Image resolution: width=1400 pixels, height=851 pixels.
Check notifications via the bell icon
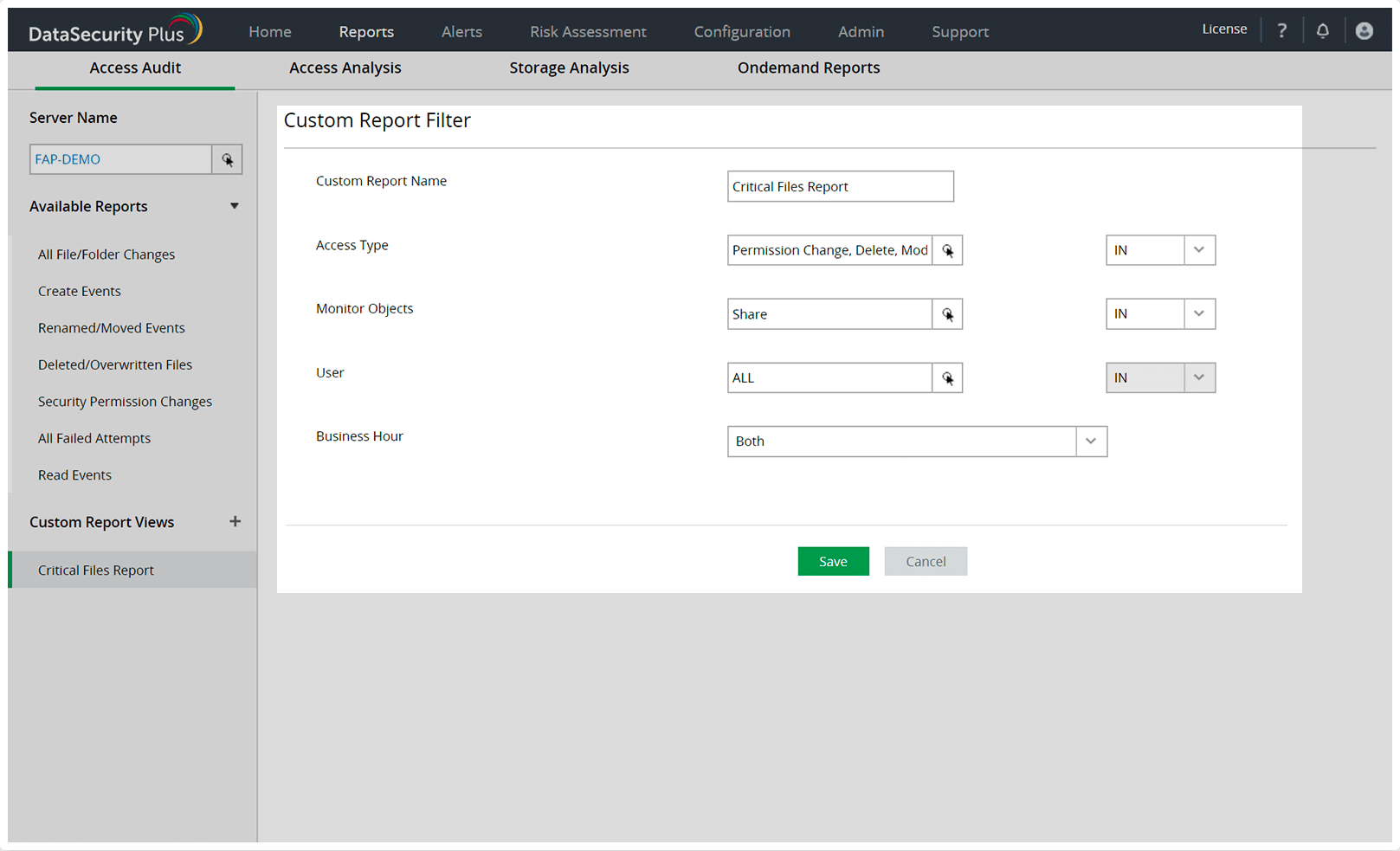click(1322, 30)
